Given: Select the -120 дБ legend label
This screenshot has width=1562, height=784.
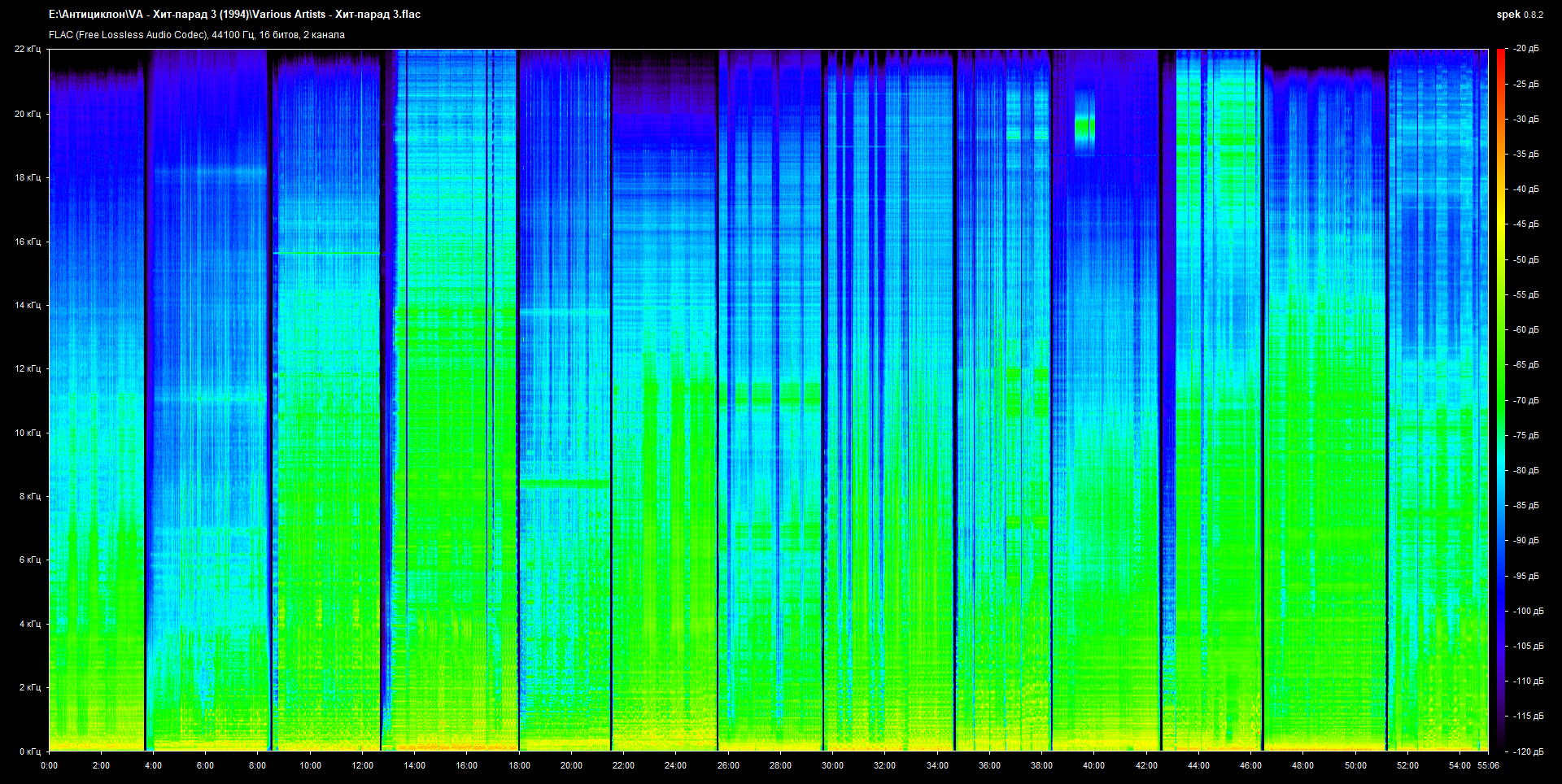Looking at the screenshot, I should (x=1527, y=751).
